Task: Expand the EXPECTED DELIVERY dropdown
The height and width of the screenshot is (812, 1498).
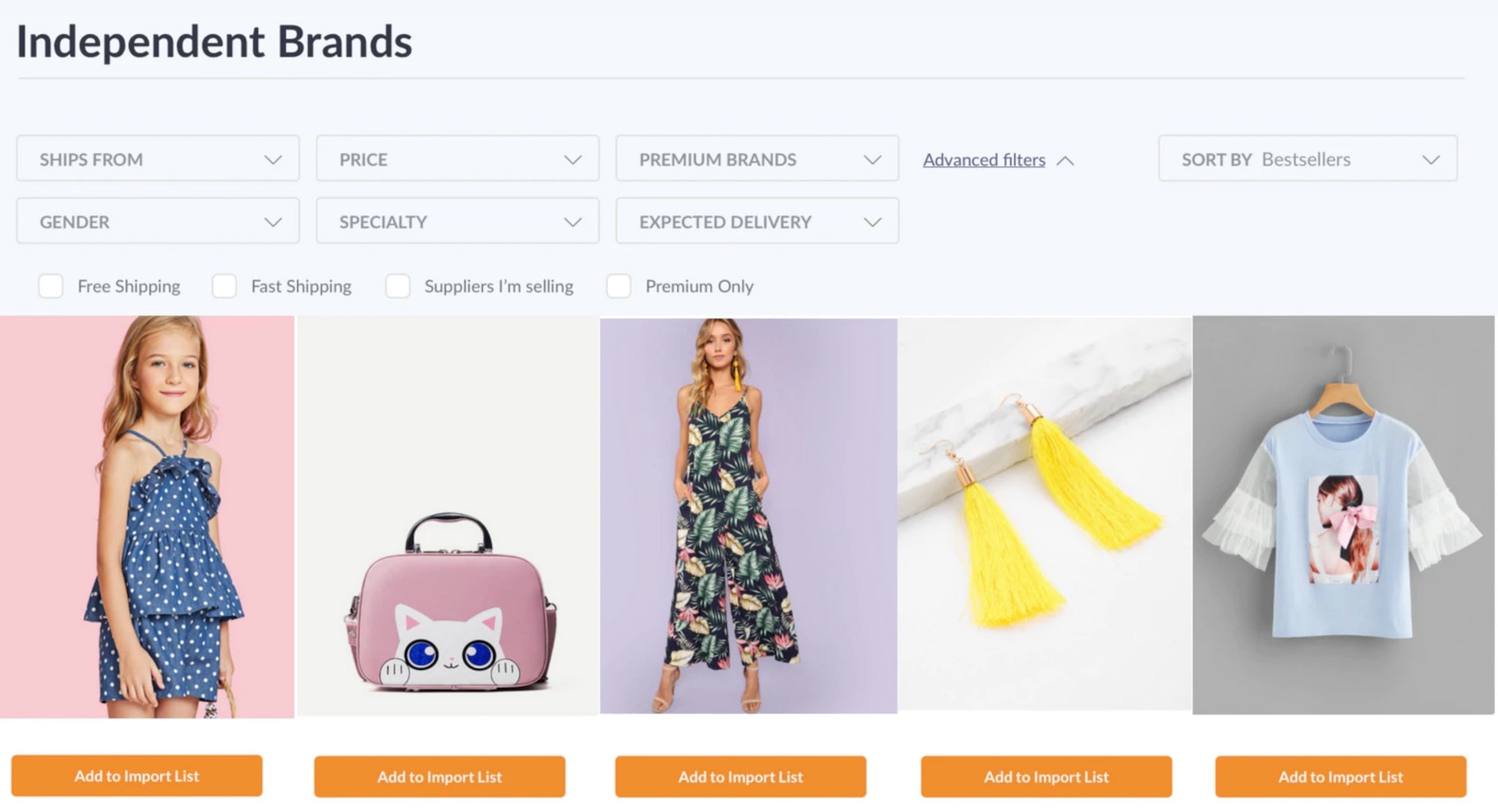Action: (x=757, y=221)
